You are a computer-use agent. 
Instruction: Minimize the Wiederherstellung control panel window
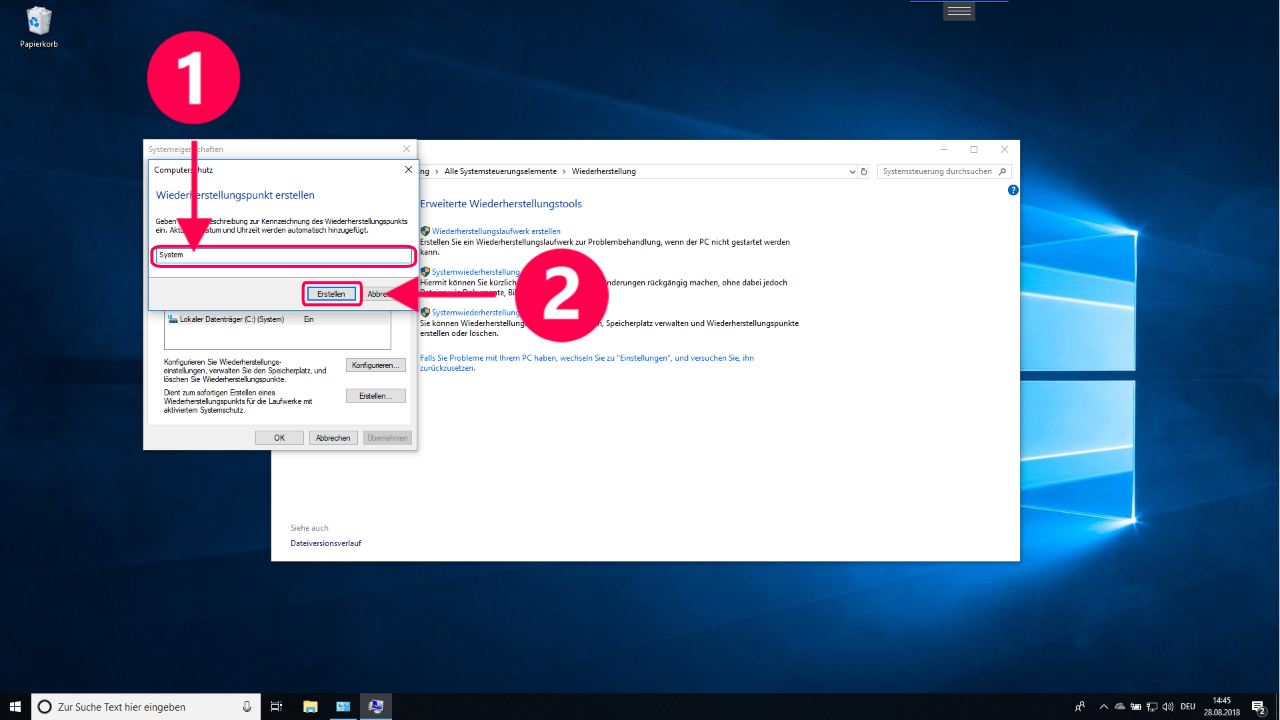point(945,149)
